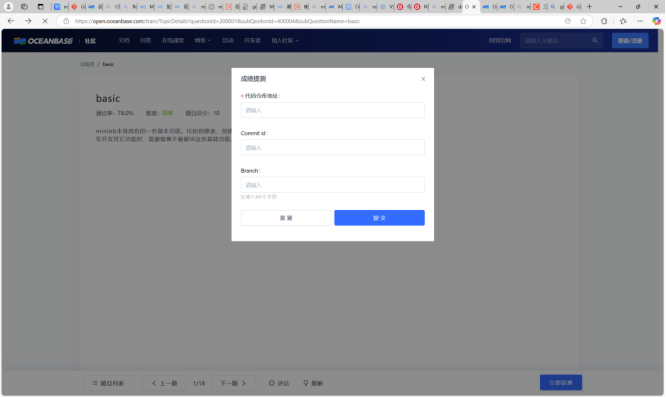Submit the form with the blue button

[x=379, y=218]
